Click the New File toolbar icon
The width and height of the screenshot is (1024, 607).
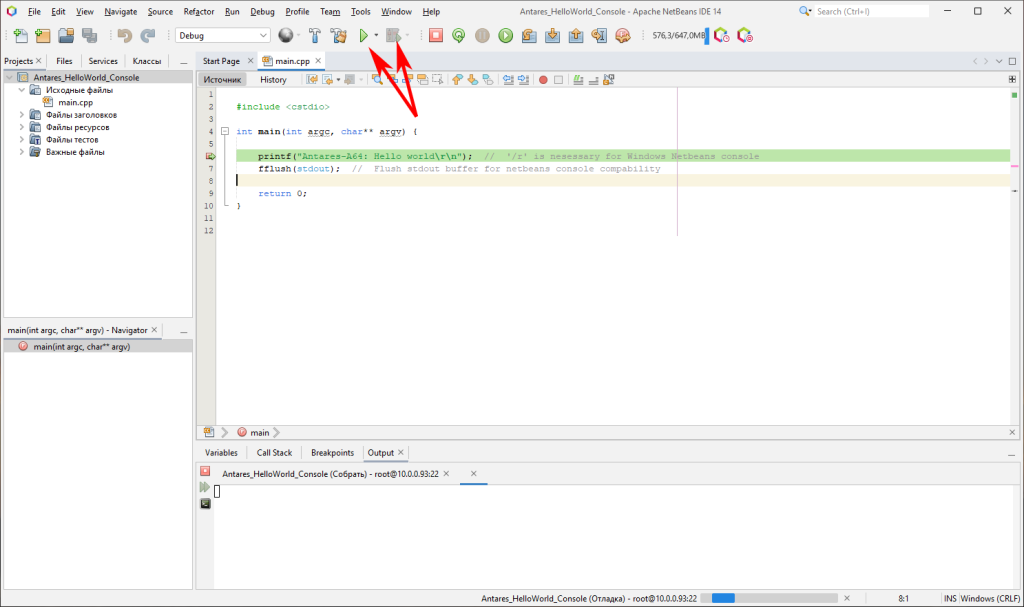click(20, 36)
